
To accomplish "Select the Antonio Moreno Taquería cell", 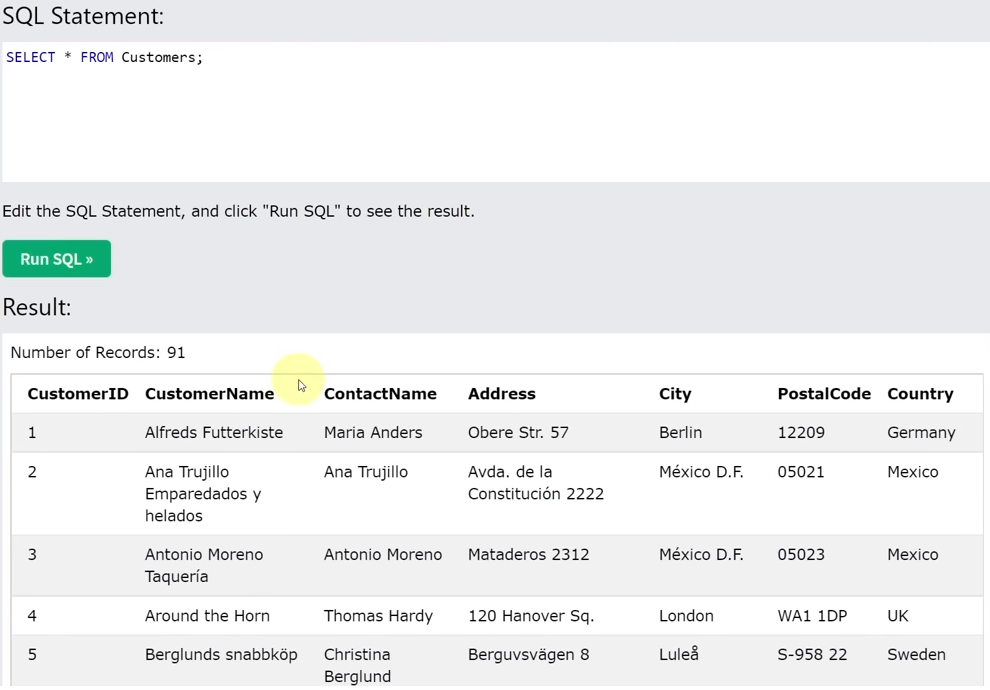I will 204,566.
